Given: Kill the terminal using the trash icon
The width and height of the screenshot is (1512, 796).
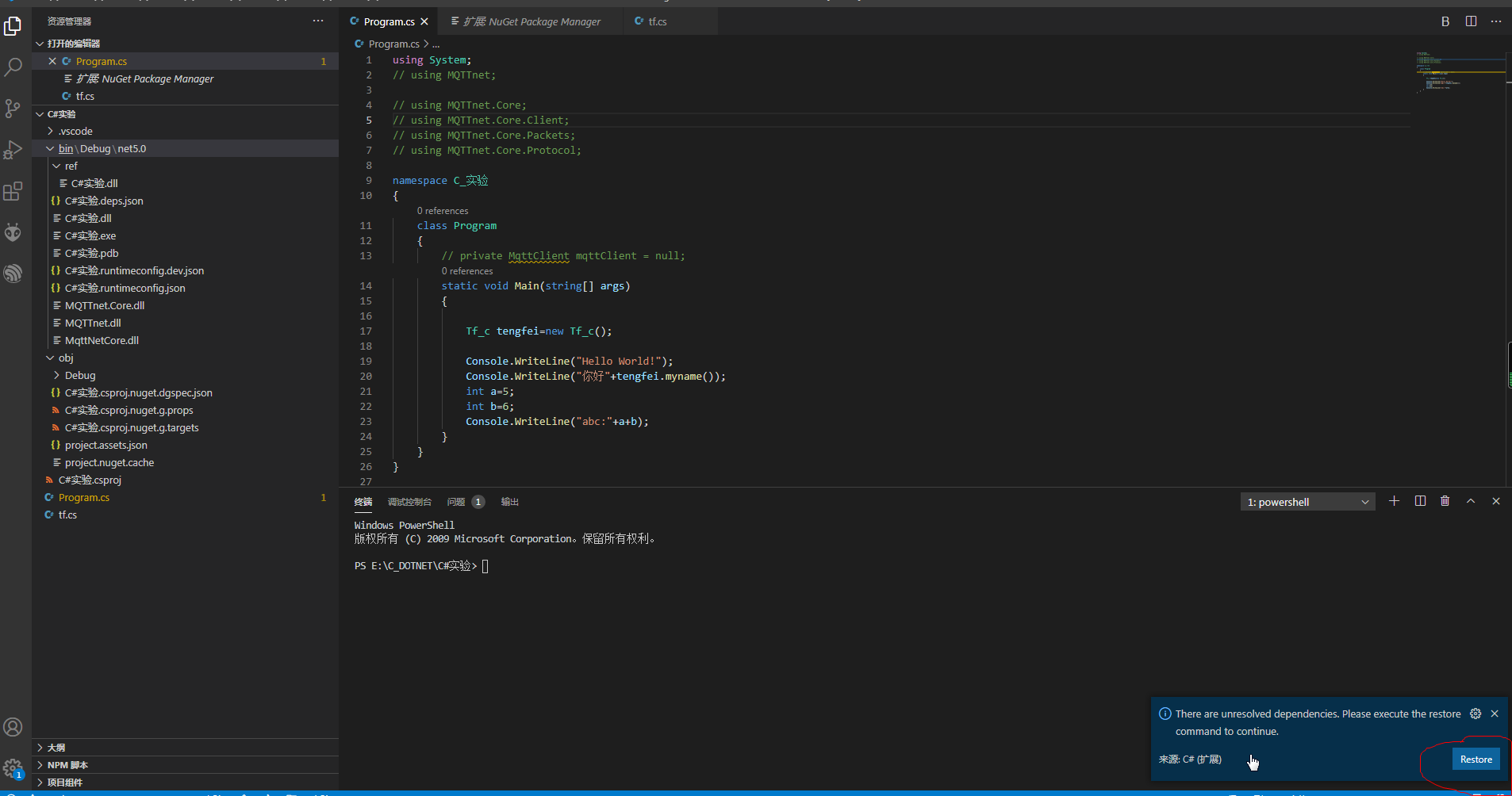Looking at the screenshot, I should [1445, 501].
